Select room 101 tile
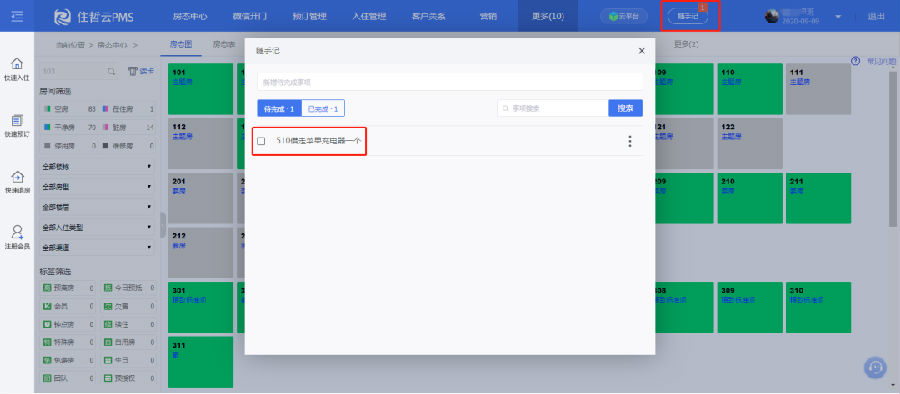900x394 pixels. (x=200, y=88)
